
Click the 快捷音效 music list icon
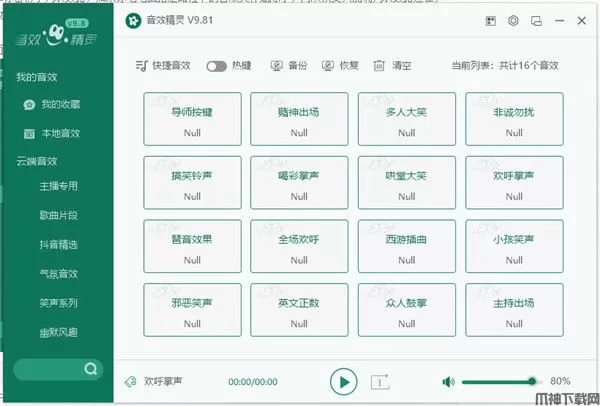[141, 66]
